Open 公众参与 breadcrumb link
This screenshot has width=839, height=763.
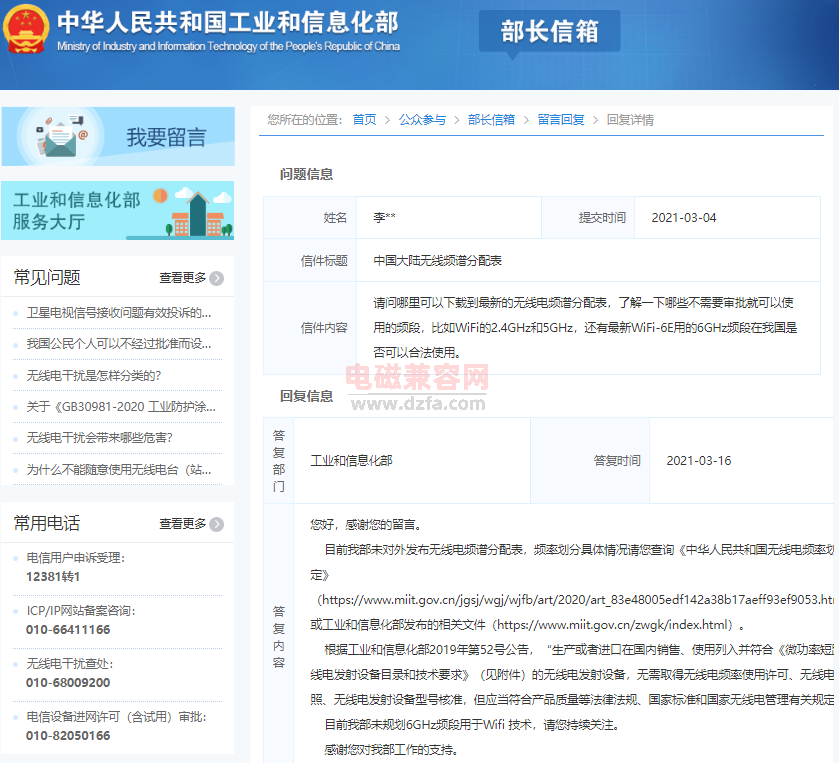[422, 120]
